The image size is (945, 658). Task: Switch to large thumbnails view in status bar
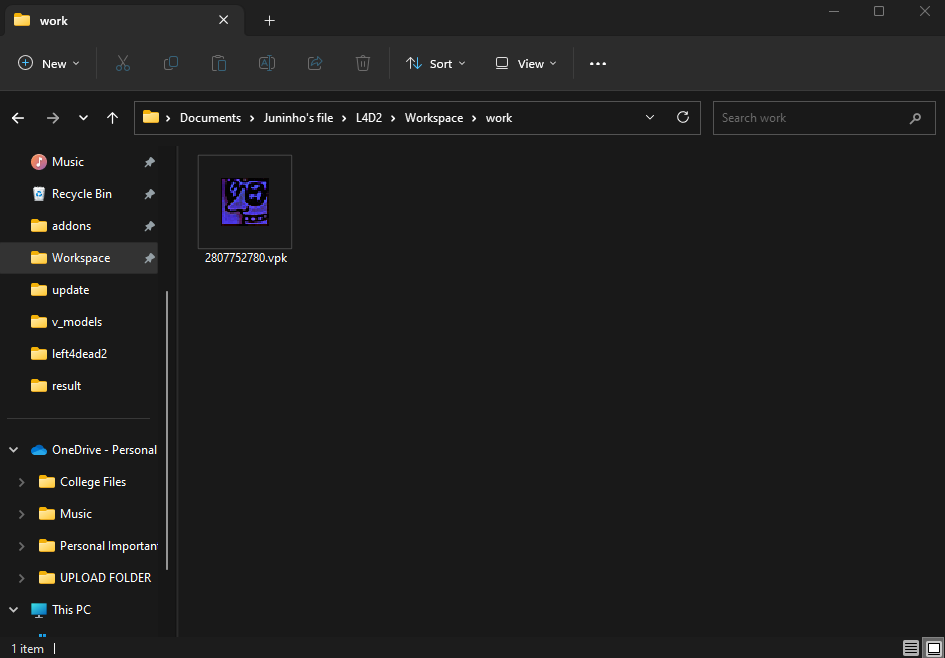click(x=933, y=648)
